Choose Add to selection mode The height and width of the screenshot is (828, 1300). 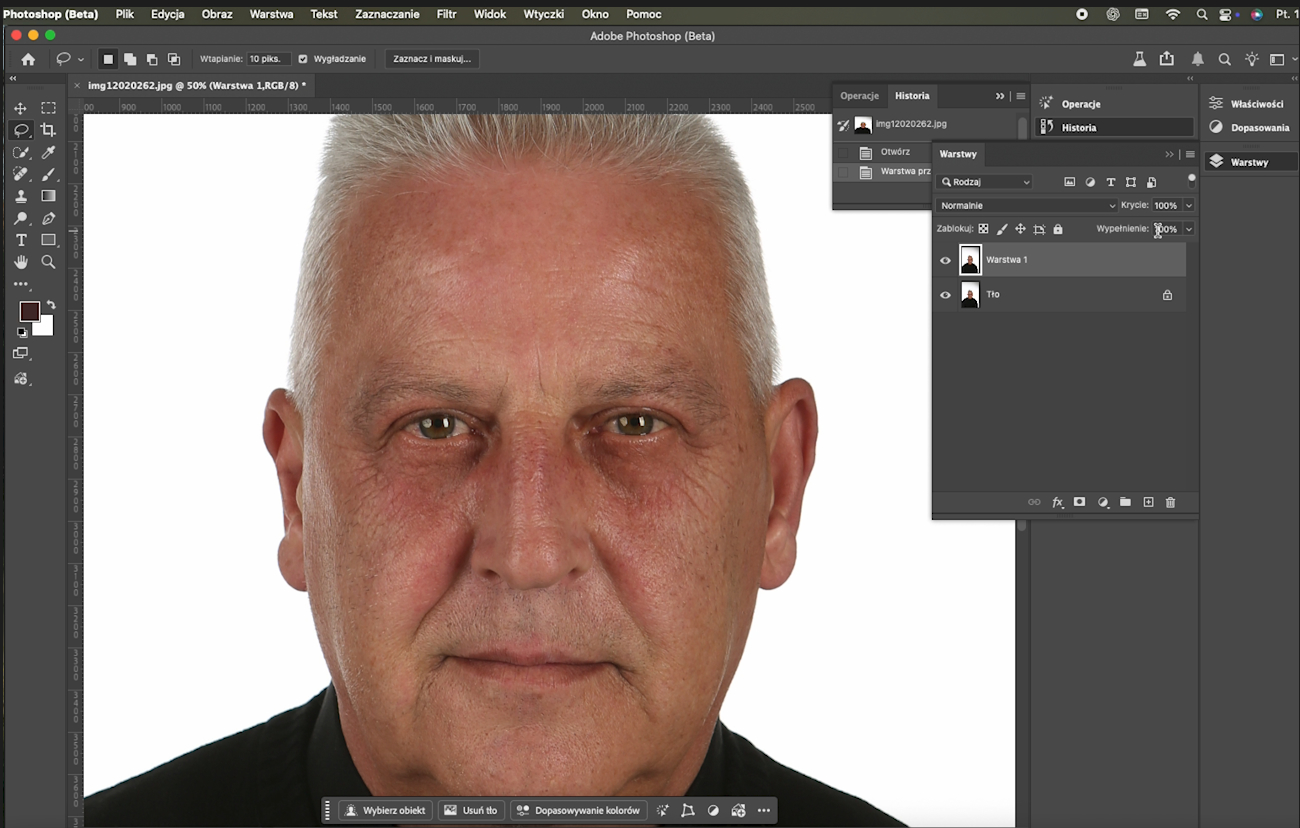pyautogui.click(x=130, y=59)
